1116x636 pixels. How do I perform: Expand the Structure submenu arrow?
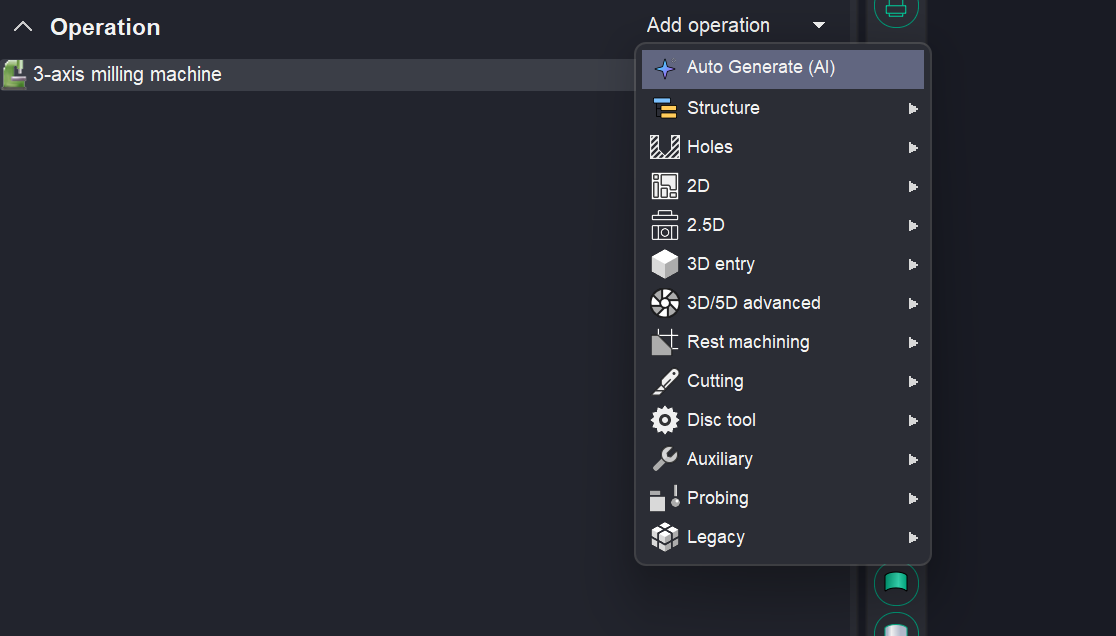tap(913, 108)
